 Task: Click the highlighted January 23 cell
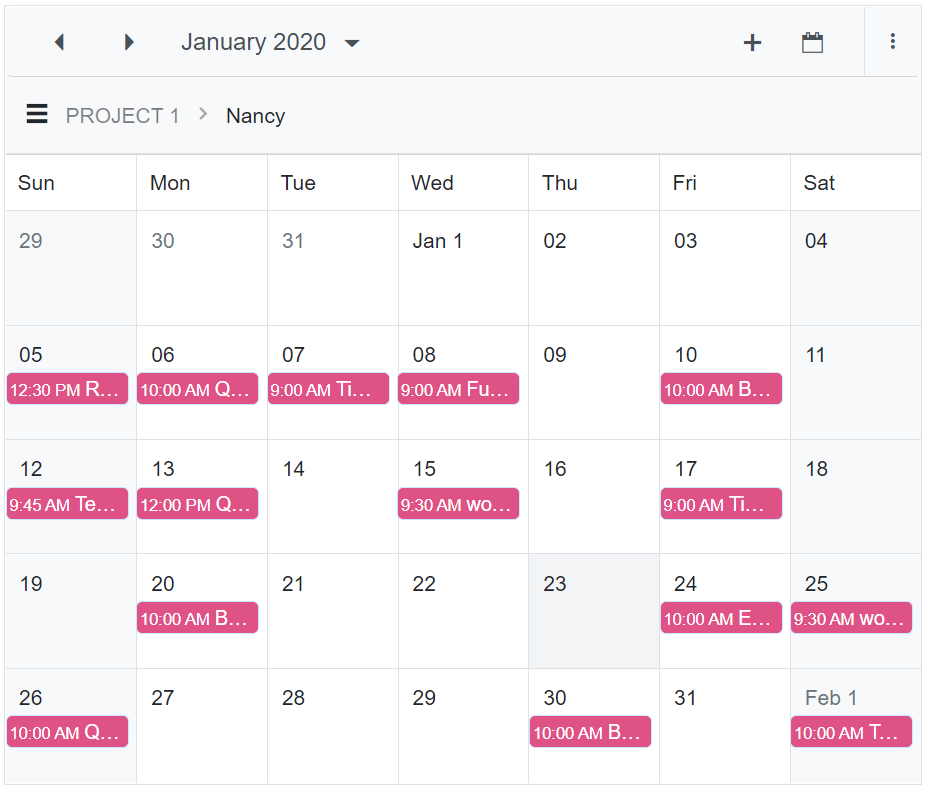pos(593,610)
